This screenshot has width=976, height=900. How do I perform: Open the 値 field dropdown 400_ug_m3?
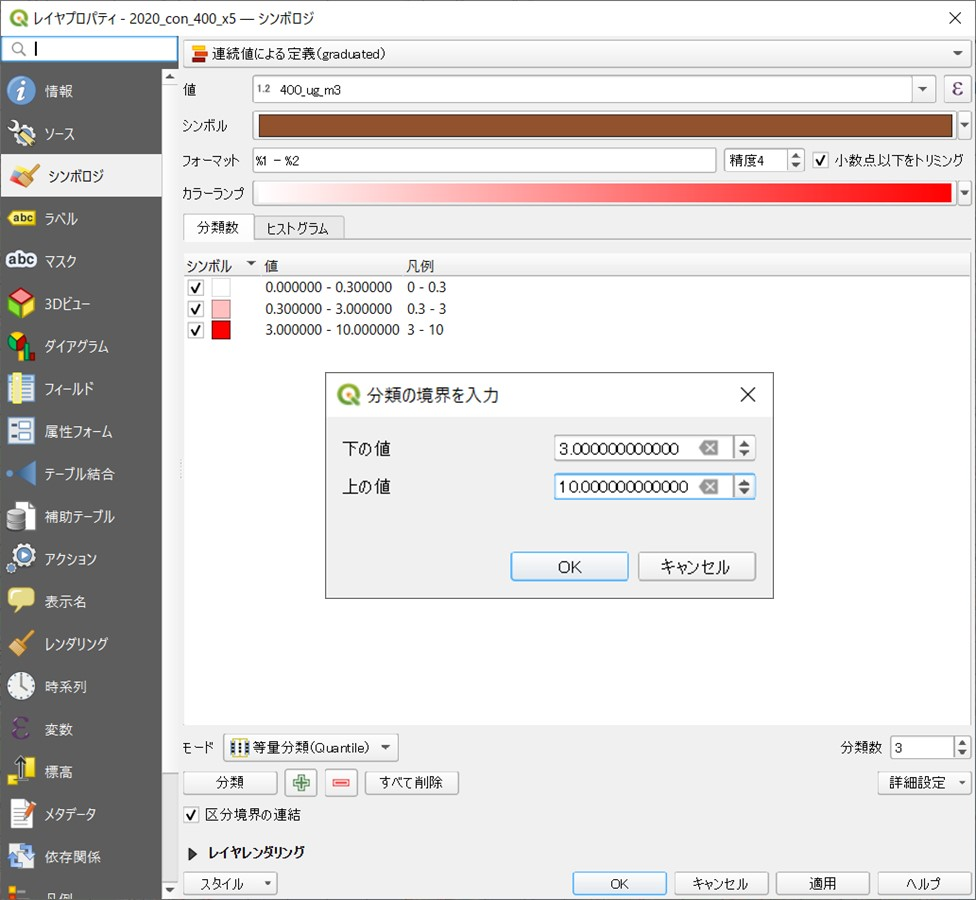[922, 89]
